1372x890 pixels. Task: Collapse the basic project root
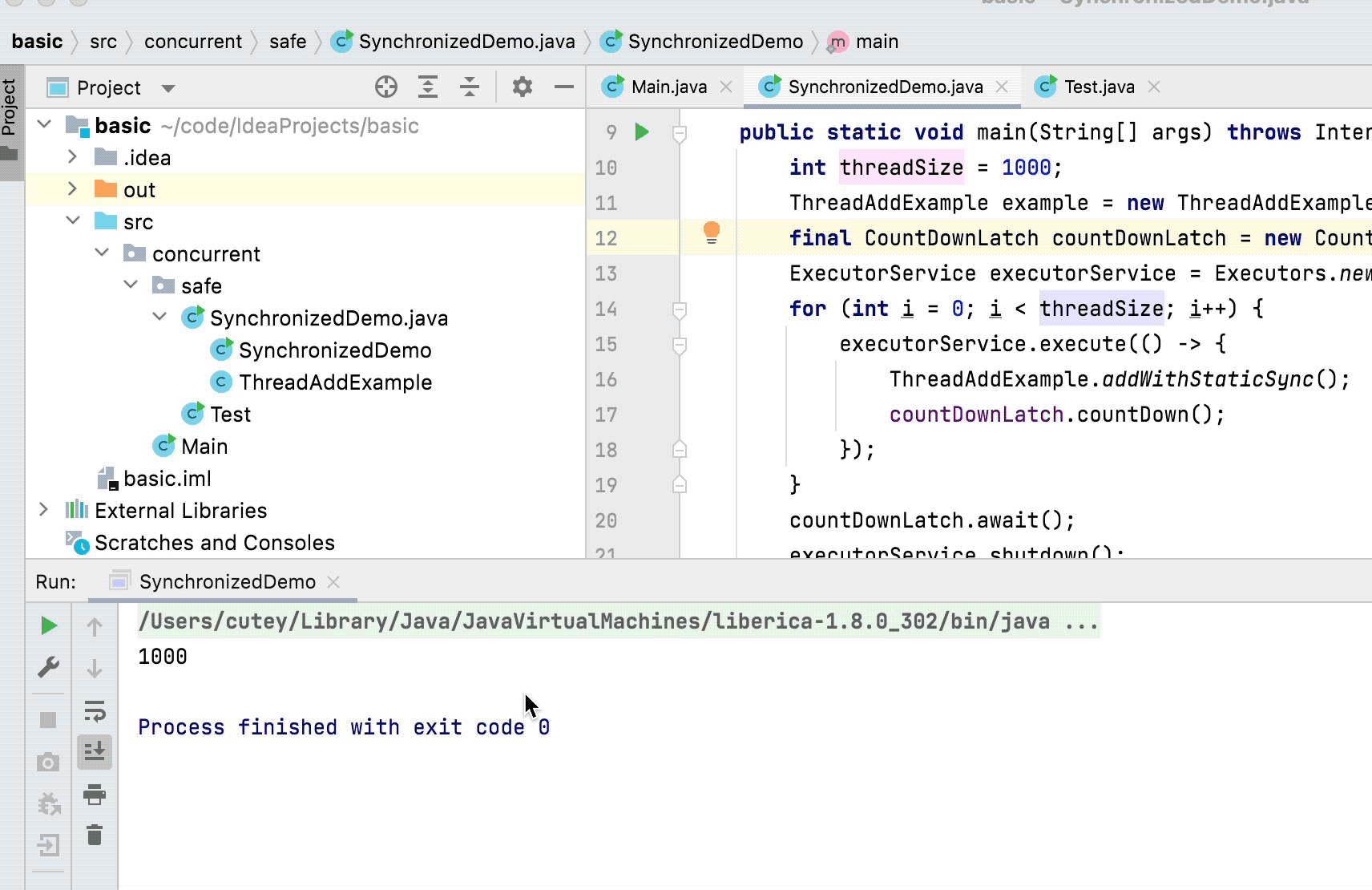45,124
